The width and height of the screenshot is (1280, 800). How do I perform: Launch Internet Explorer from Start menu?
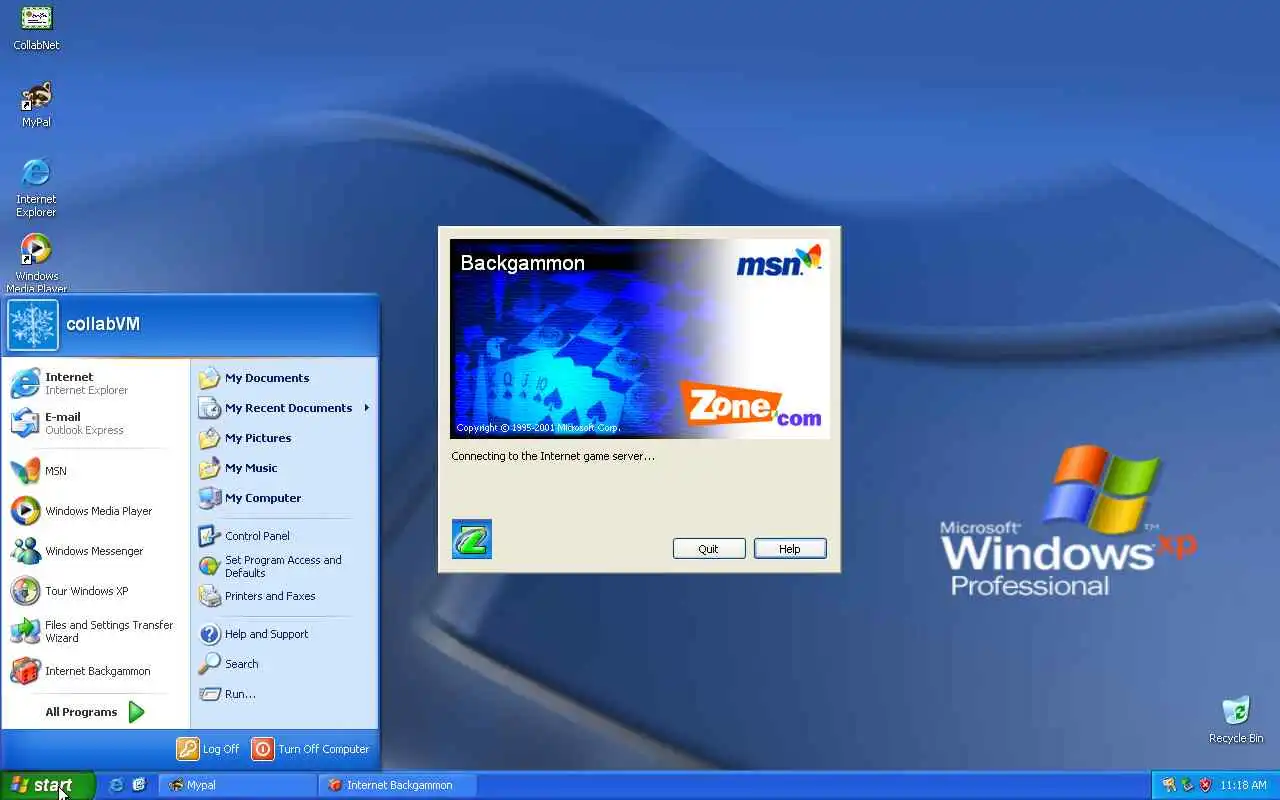(x=96, y=383)
